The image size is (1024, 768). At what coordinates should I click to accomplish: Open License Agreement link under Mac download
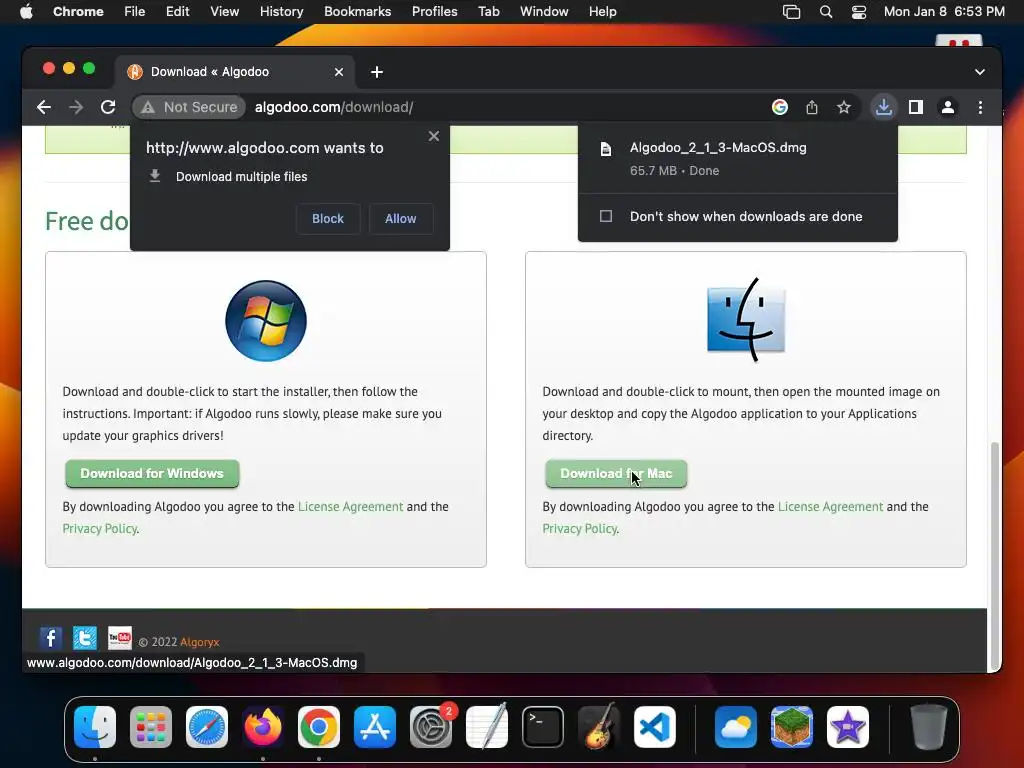click(x=831, y=507)
